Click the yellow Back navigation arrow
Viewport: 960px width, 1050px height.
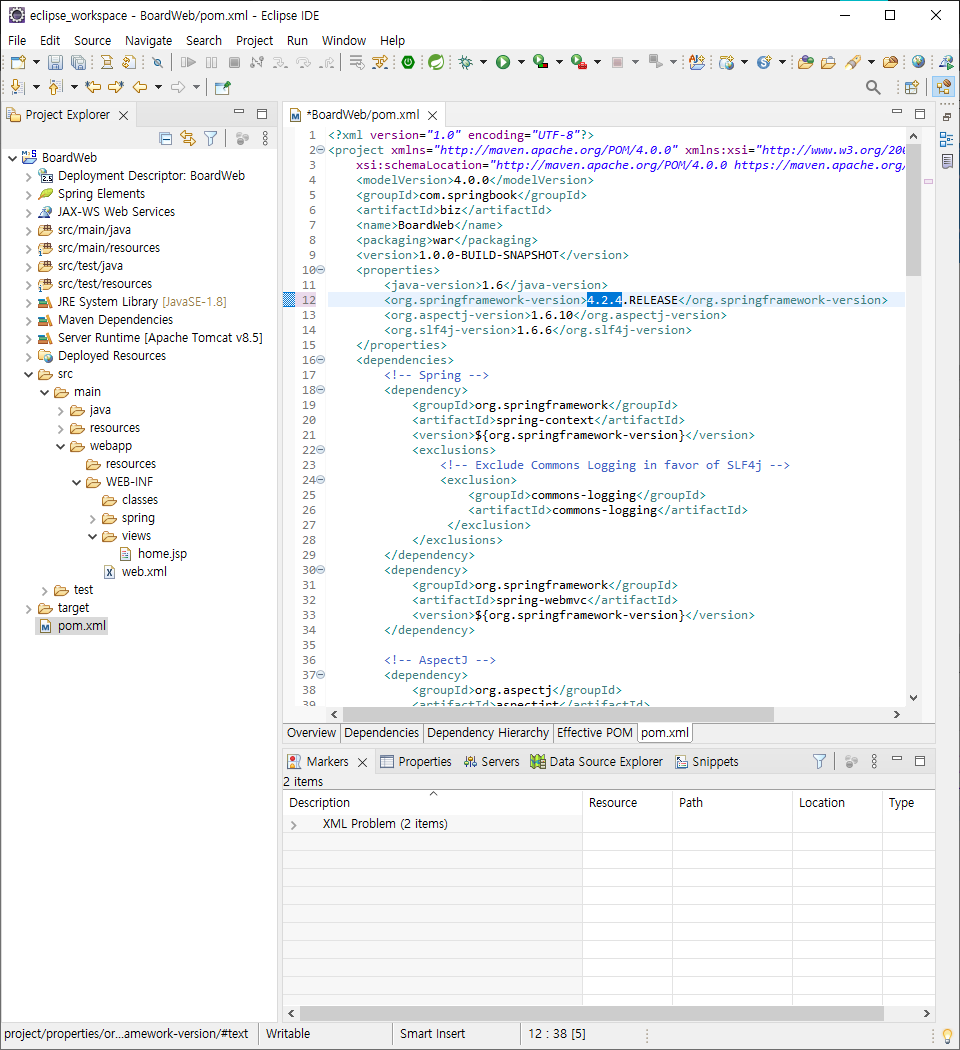click(x=139, y=87)
